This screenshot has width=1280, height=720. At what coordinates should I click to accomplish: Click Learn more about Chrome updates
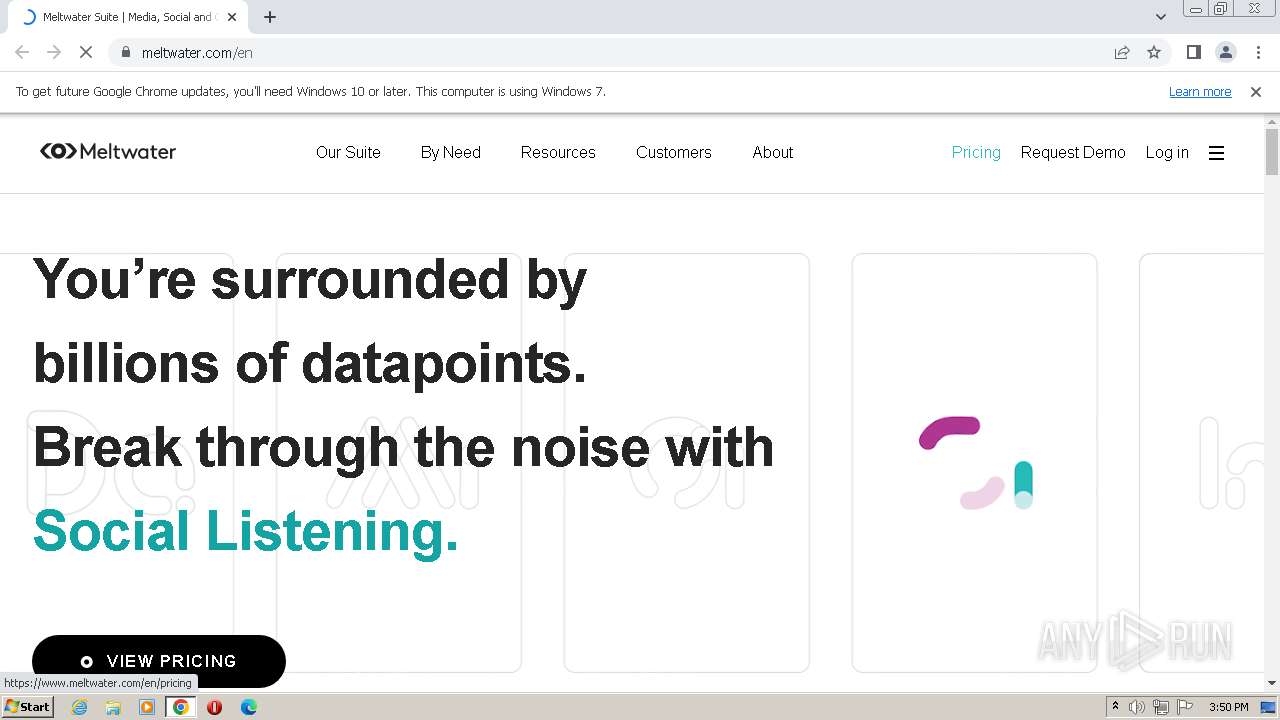[1200, 91]
